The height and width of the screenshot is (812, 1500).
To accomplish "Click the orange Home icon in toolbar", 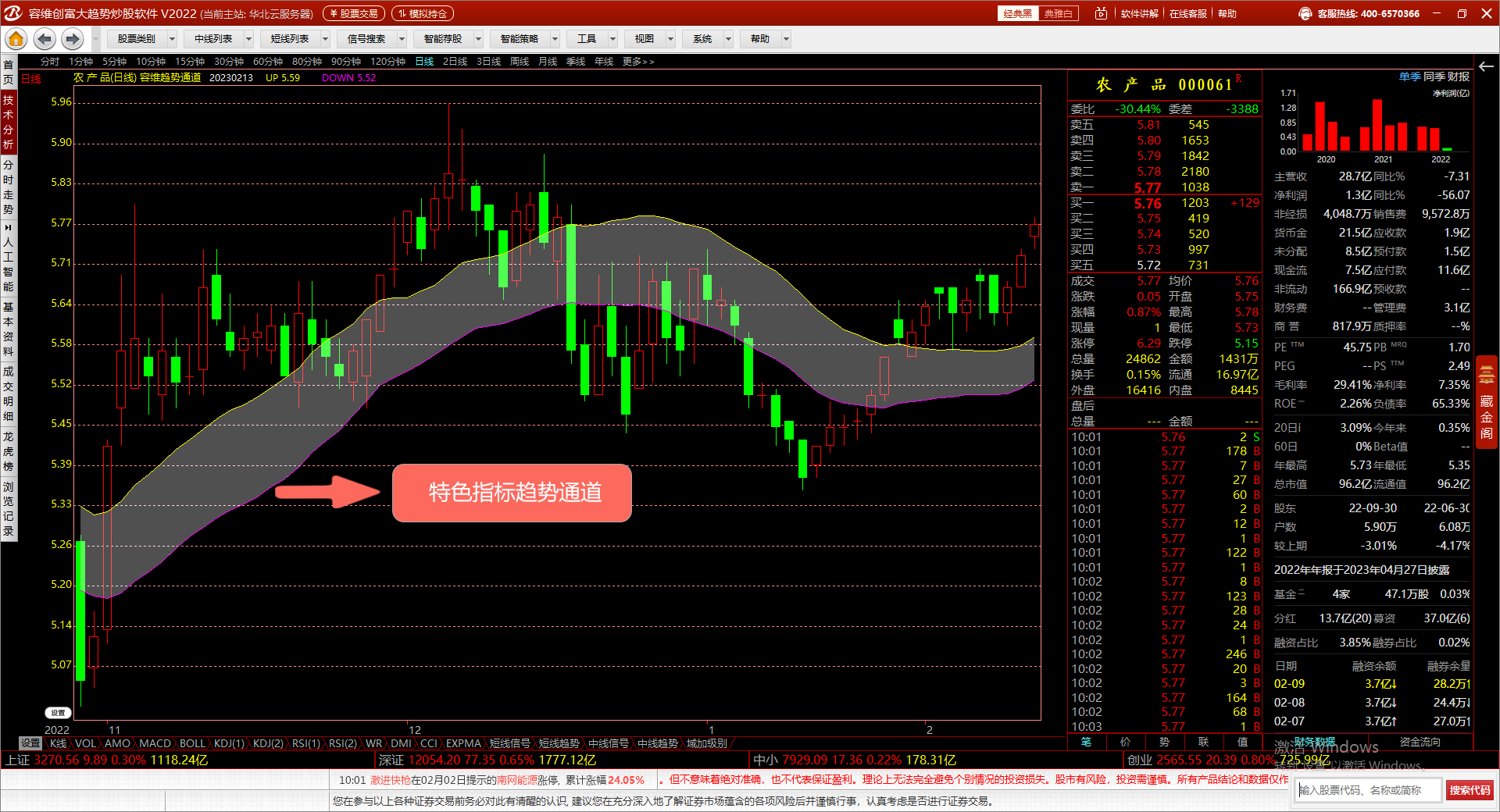I will [x=16, y=39].
